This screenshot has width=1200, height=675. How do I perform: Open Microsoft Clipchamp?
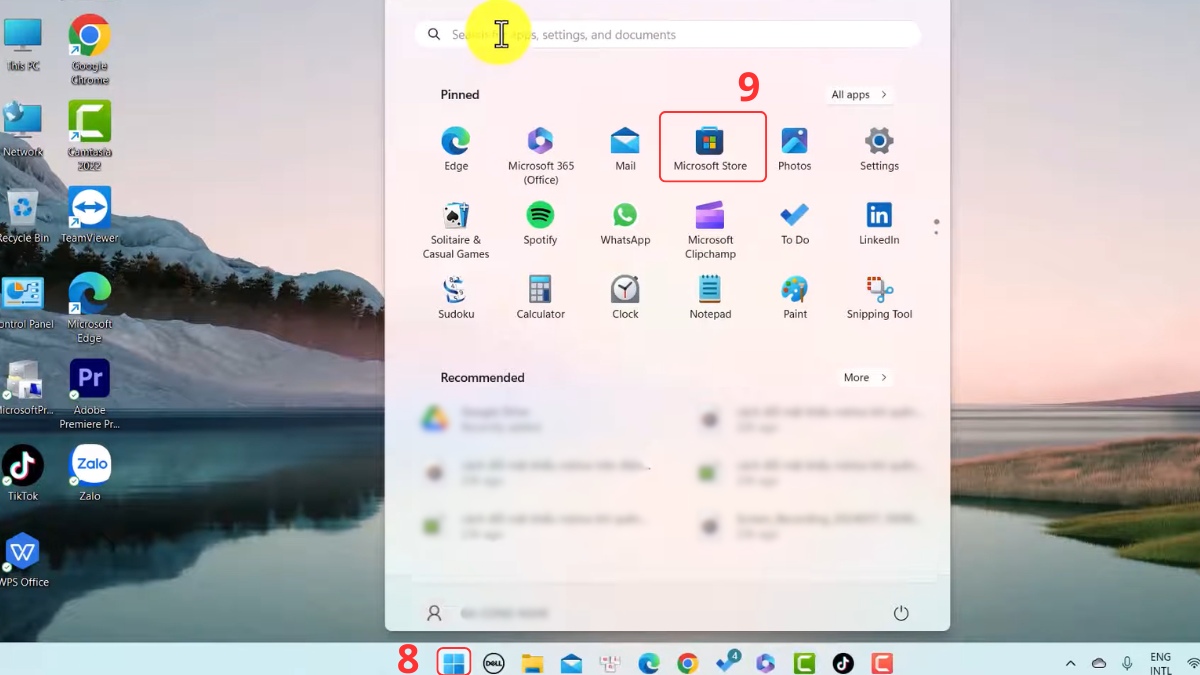711,230
